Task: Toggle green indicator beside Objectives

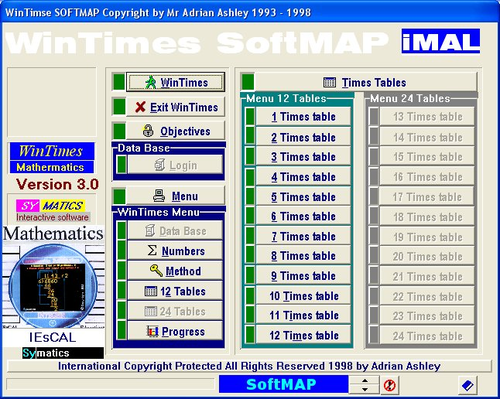Action: 119,131
